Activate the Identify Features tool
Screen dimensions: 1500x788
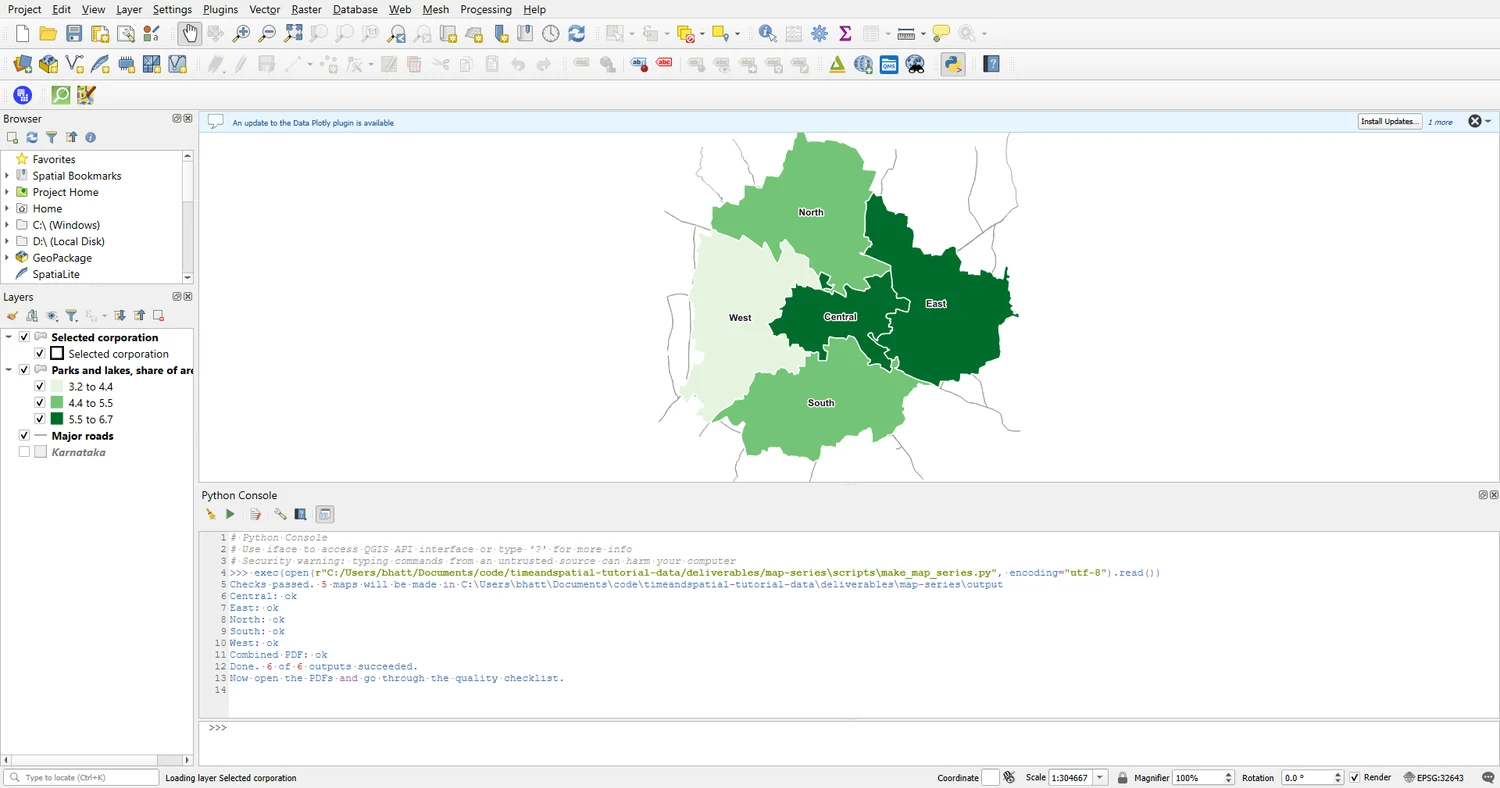tap(767, 34)
